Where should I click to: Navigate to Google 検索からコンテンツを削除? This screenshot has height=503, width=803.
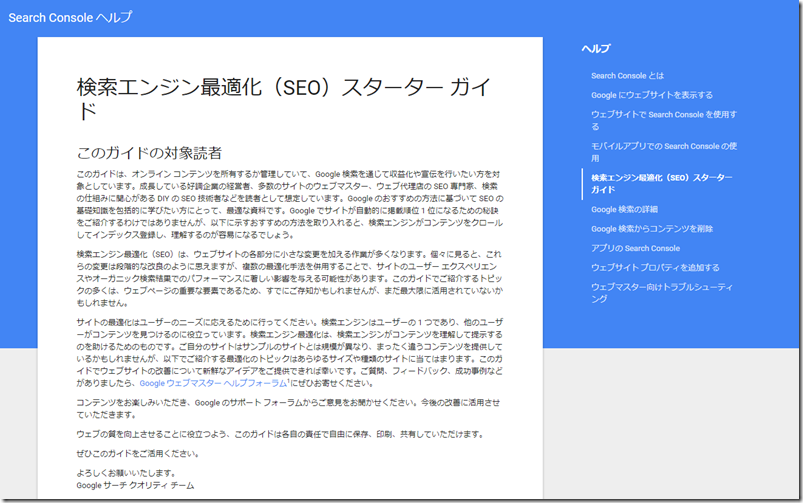[x=652, y=229]
